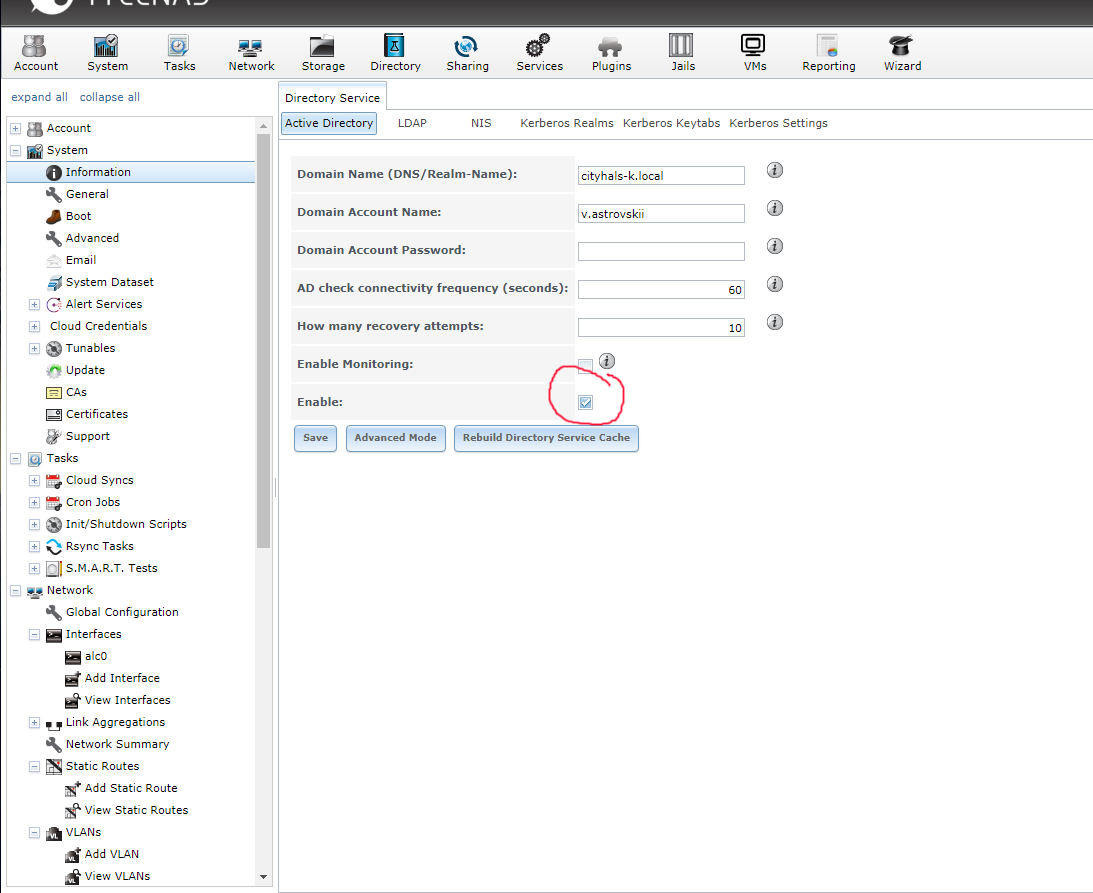Screen dimensions: 1093x893
Task: Switch to the LDAP tab
Action: pos(412,123)
